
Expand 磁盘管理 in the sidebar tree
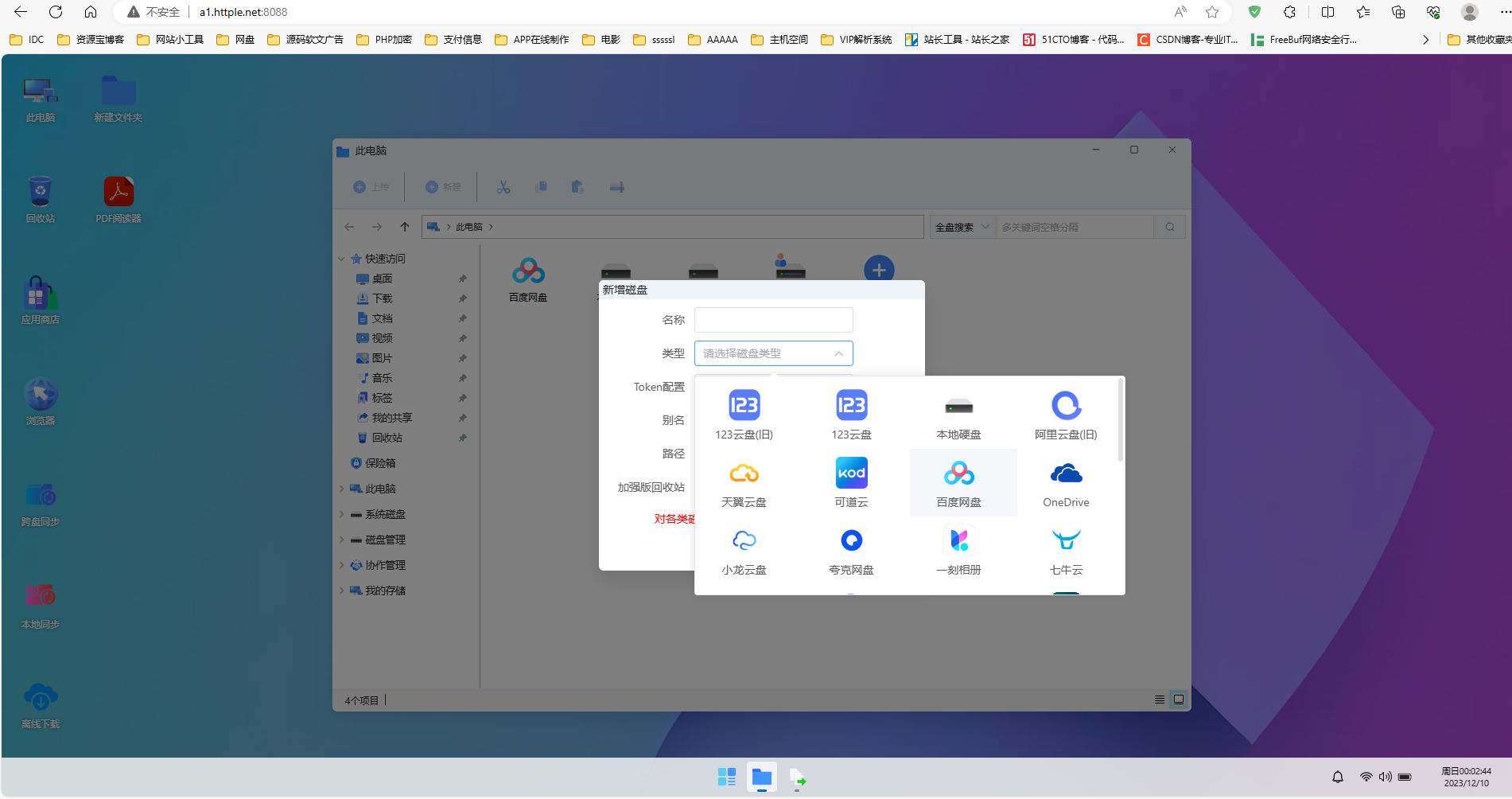point(341,540)
